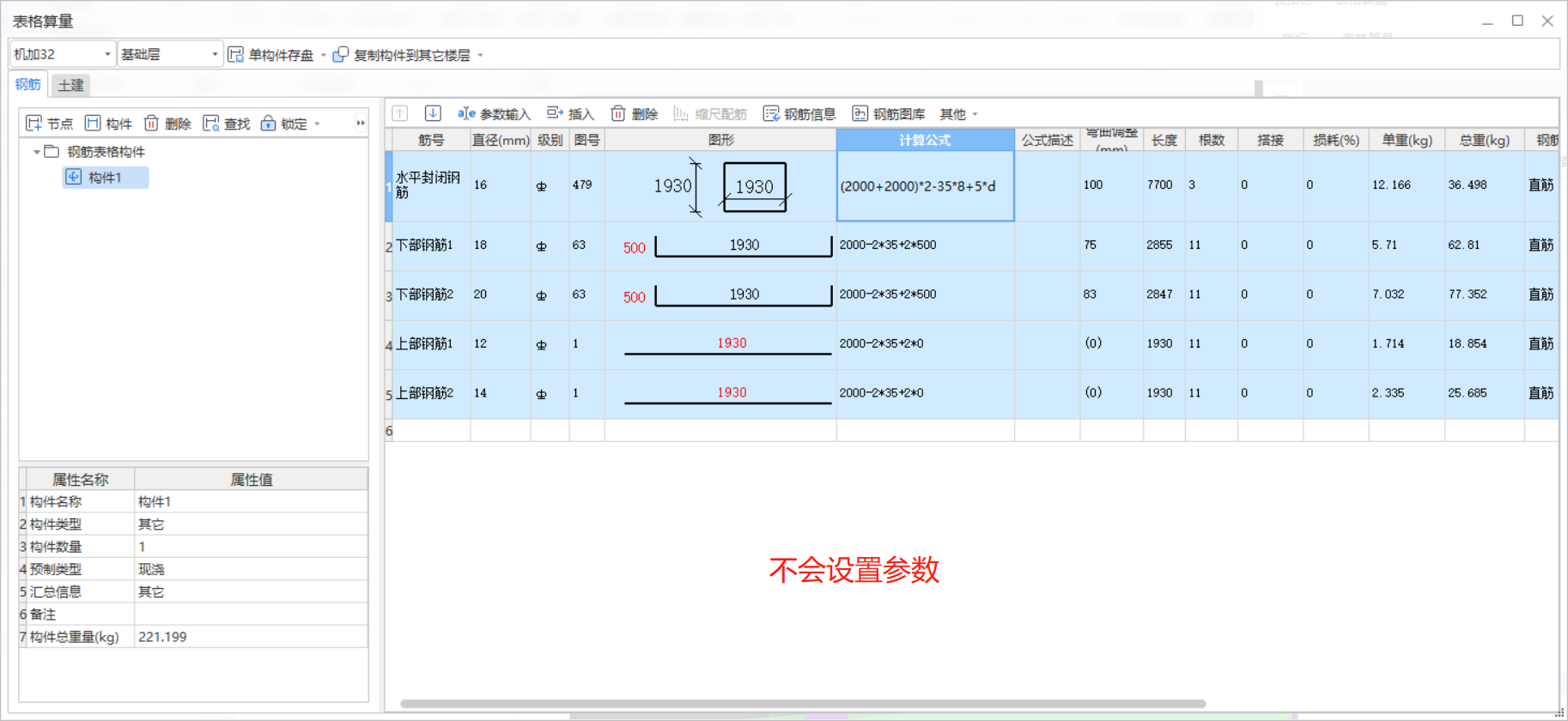Click 复制构件到其它楼层 copy icon
Screen dimensions: 1568x721
coord(341,55)
